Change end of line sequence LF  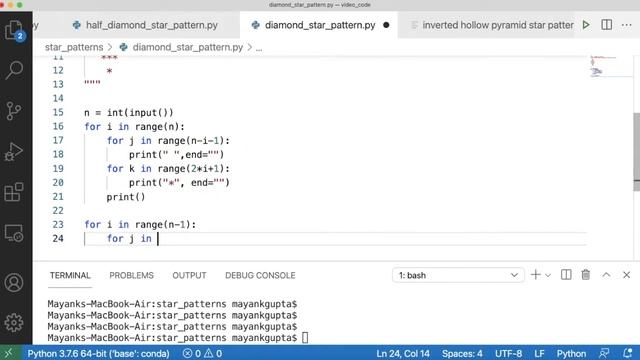[x=539, y=353]
